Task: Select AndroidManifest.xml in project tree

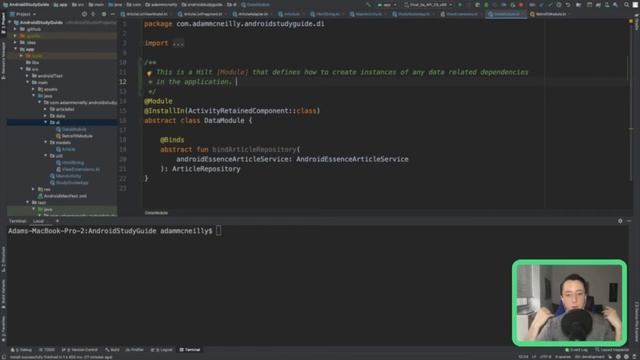Action: pos(62,196)
